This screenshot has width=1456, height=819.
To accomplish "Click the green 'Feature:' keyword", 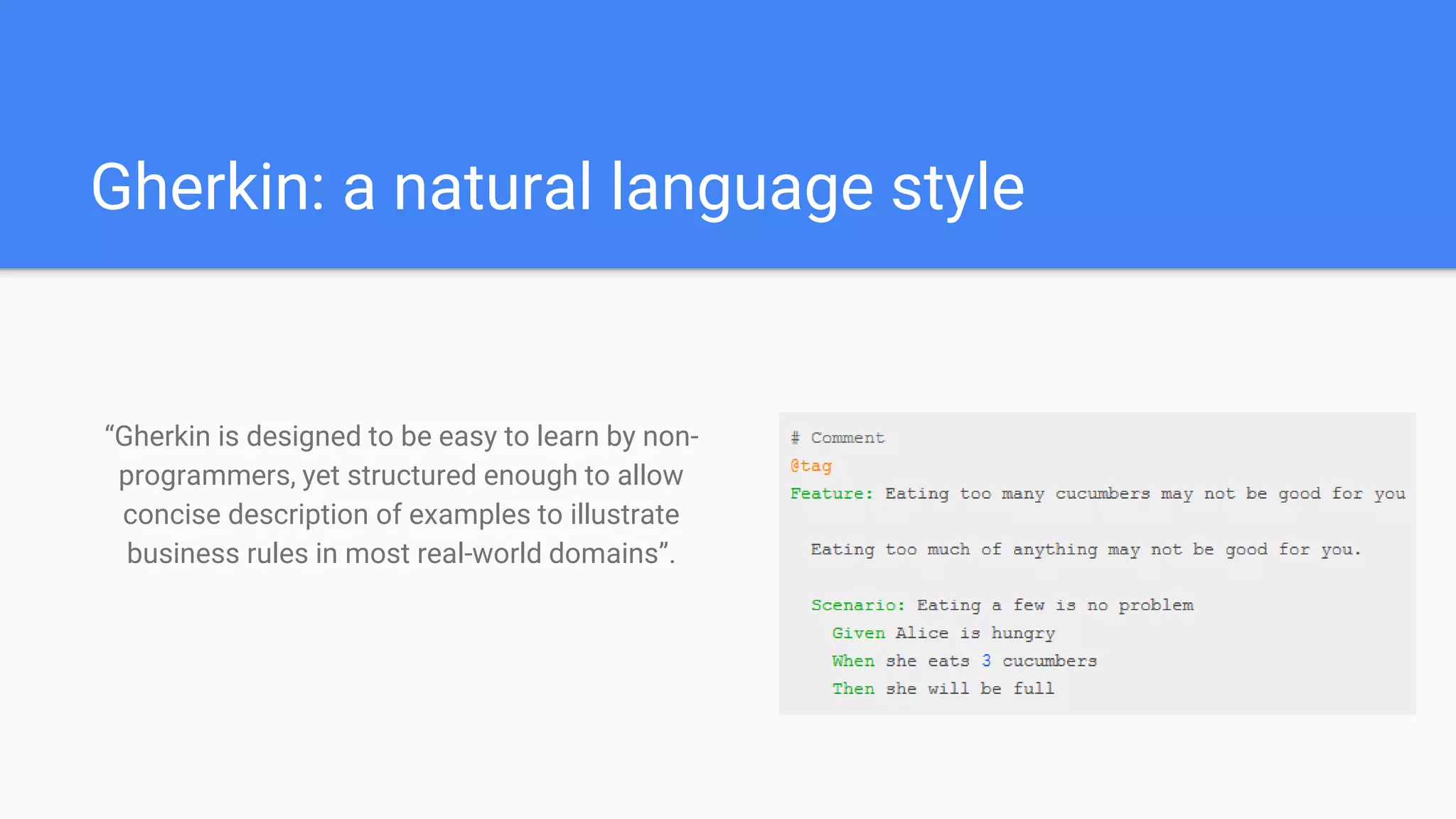I will pos(831,494).
